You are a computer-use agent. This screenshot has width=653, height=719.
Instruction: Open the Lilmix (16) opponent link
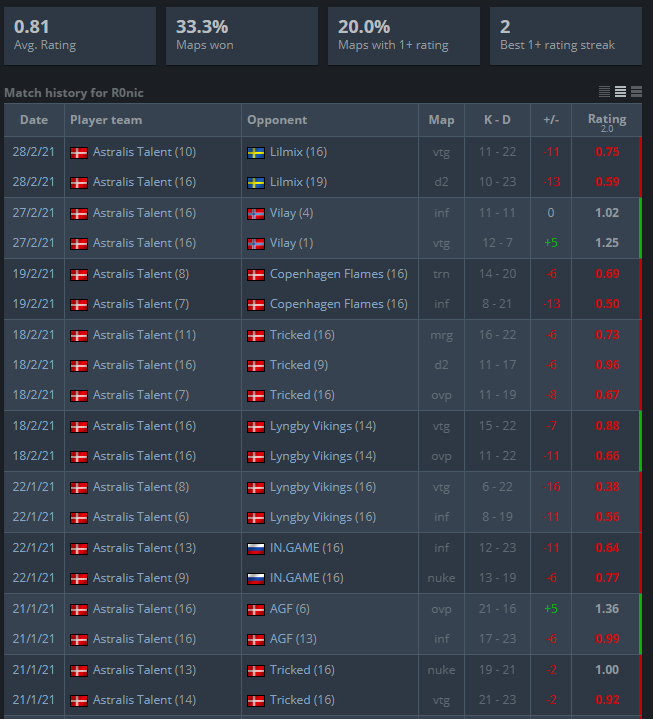coord(298,152)
